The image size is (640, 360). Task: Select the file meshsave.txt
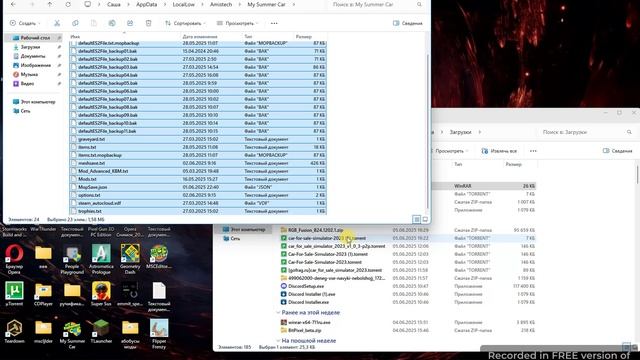pos(198,163)
